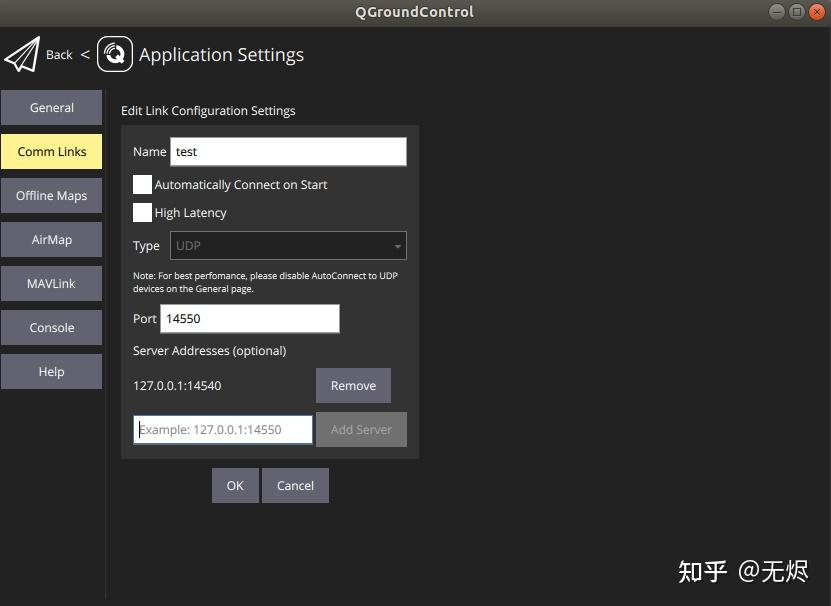This screenshot has height=606, width=831.
Task: Click the Add Server button
Action: point(360,429)
